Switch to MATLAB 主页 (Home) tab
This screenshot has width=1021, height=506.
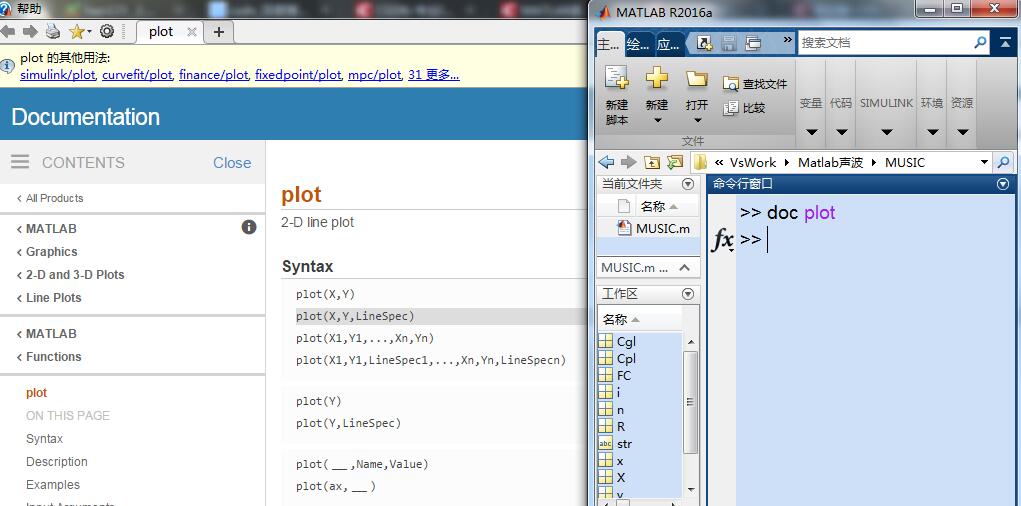[x=609, y=44]
